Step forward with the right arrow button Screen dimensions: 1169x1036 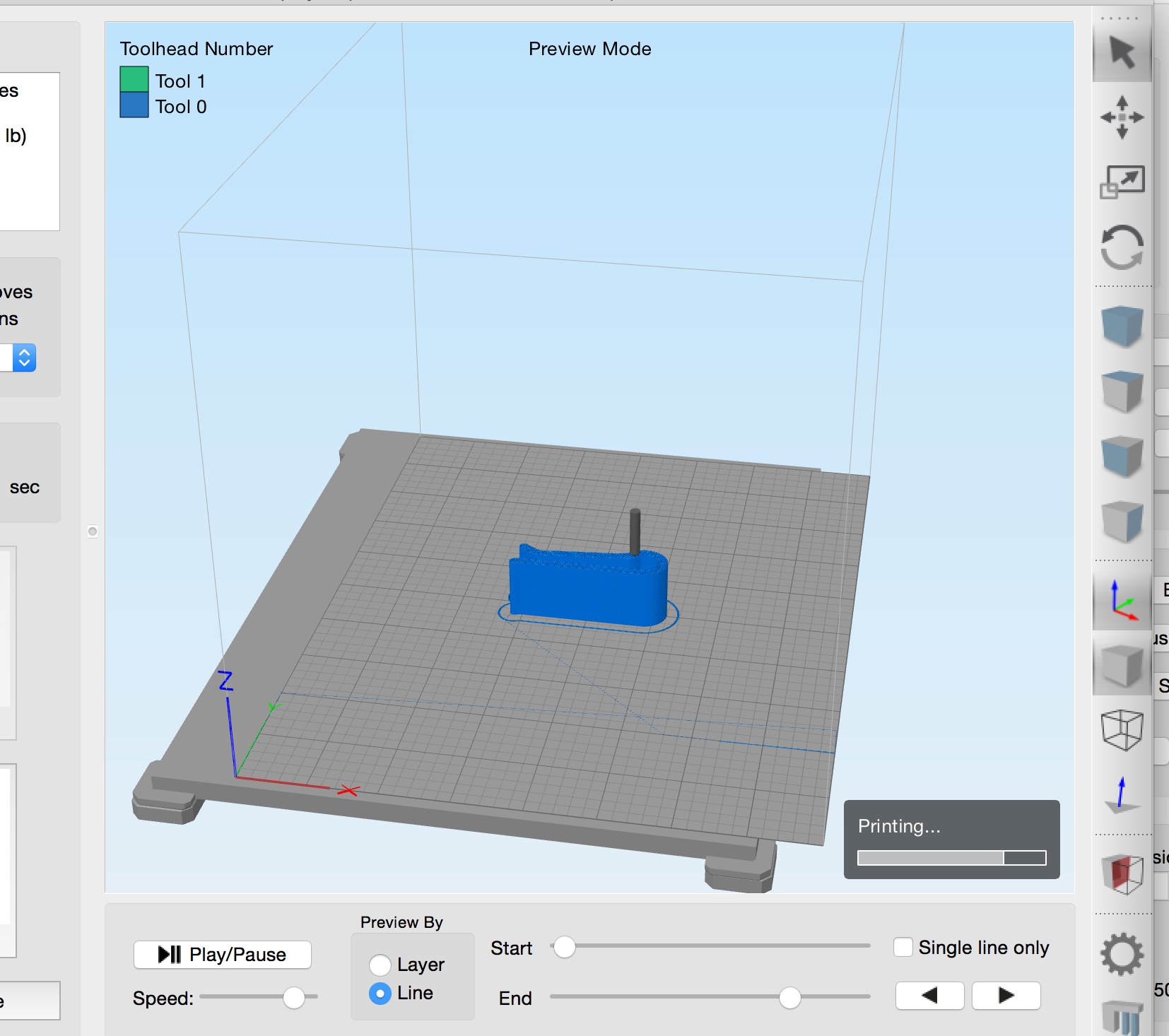click(1006, 996)
